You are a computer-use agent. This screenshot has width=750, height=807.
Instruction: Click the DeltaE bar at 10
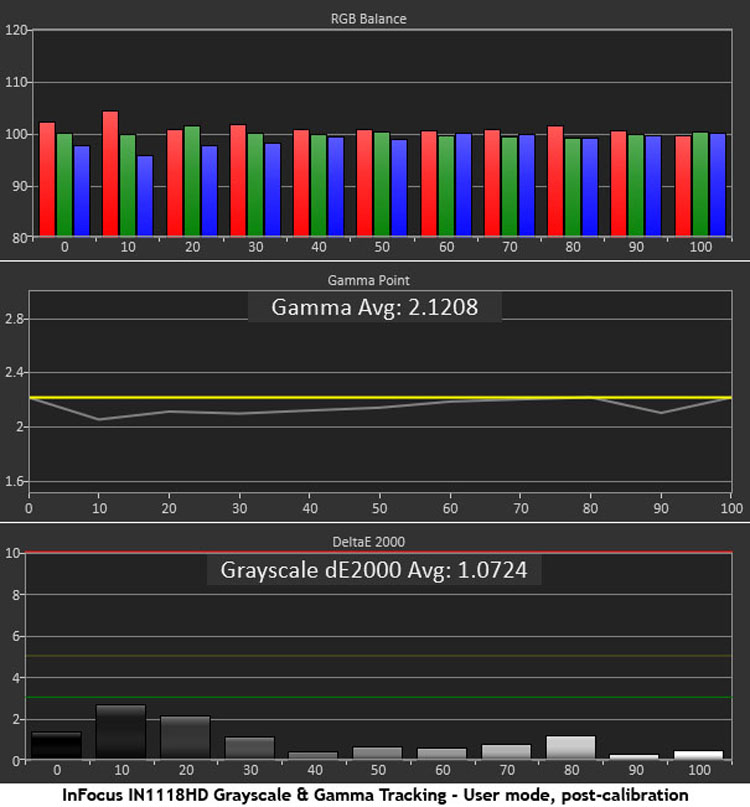click(121, 732)
